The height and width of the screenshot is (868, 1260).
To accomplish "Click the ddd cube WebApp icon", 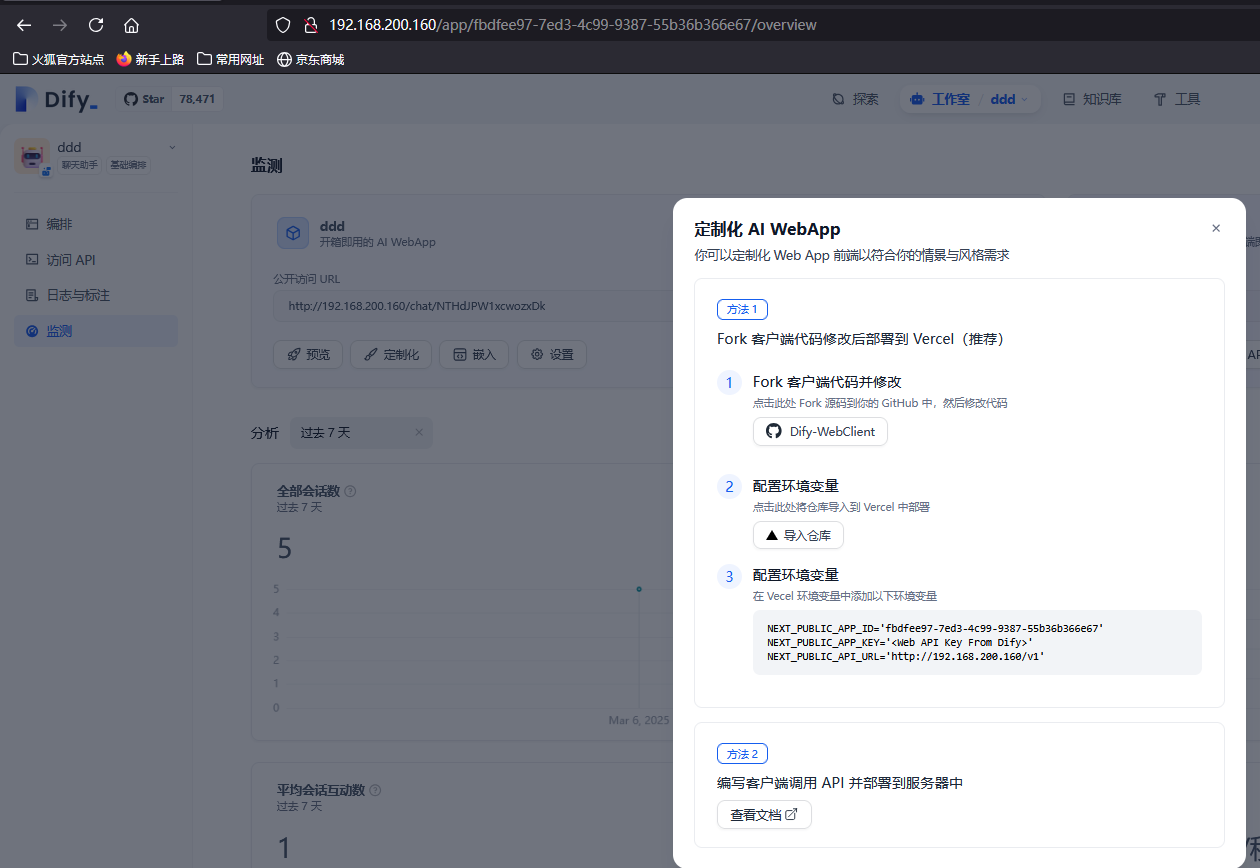I will (293, 233).
